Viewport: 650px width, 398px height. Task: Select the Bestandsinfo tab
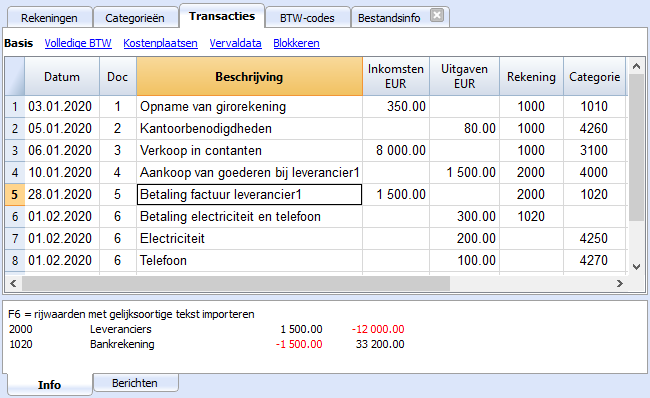pyautogui.click(x=389, y=18)
